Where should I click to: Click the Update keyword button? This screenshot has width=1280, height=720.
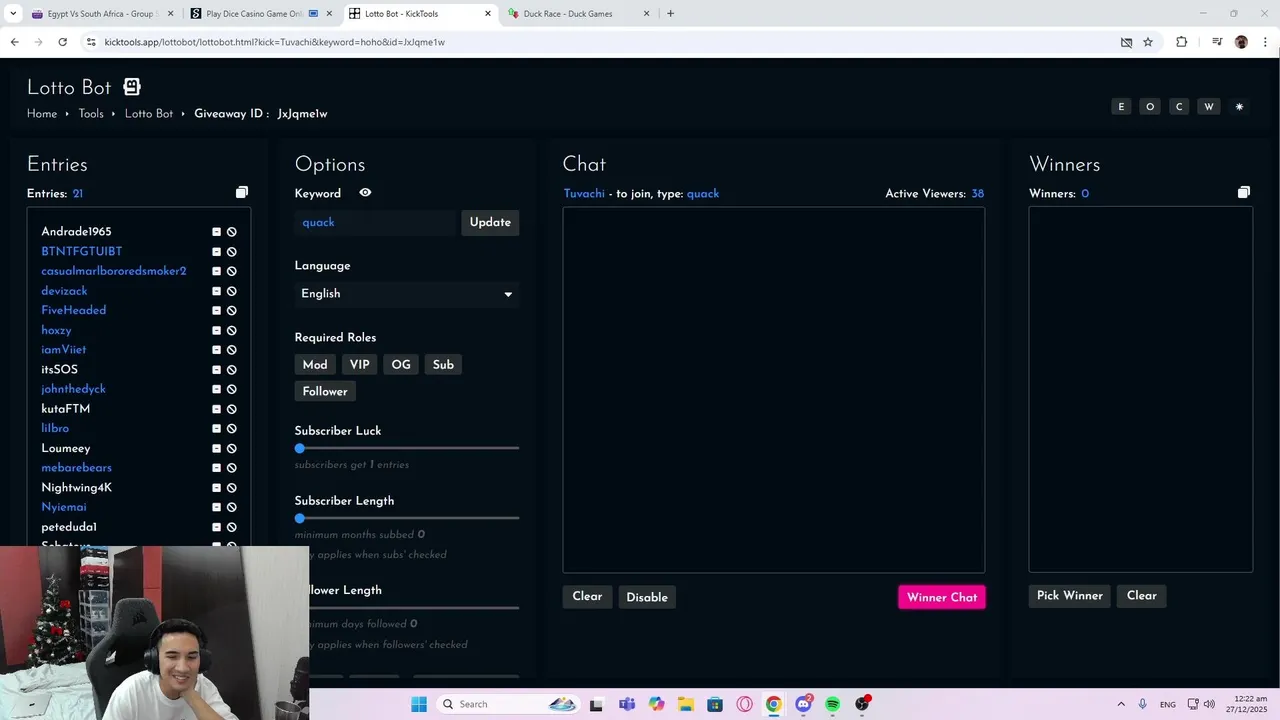[x=490, y=223]
